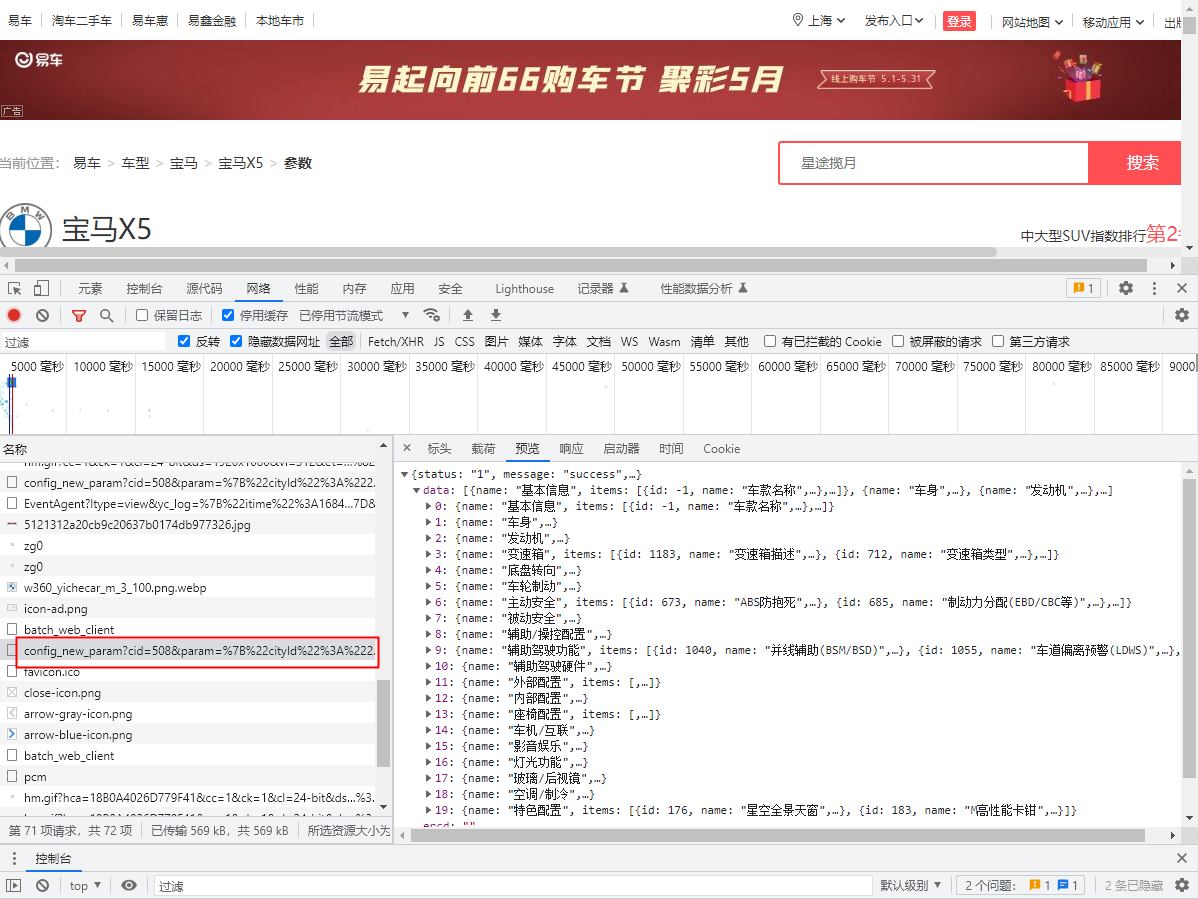Click the 星途揽月 search input field
Image resolution: width=1198 pixels, height=899 pixels.
click(x=934, y=163)
